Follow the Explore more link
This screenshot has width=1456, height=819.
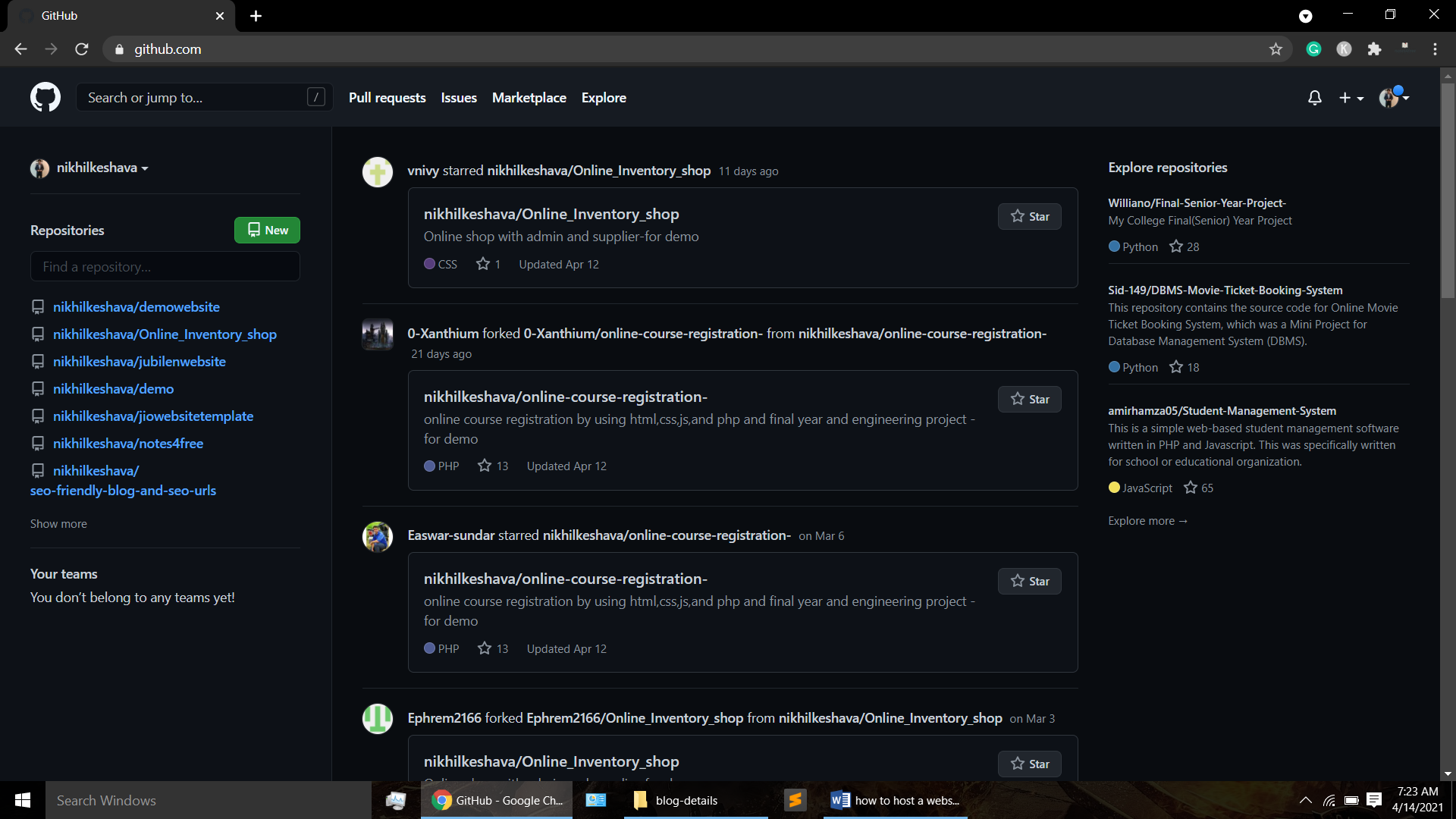1147,521
